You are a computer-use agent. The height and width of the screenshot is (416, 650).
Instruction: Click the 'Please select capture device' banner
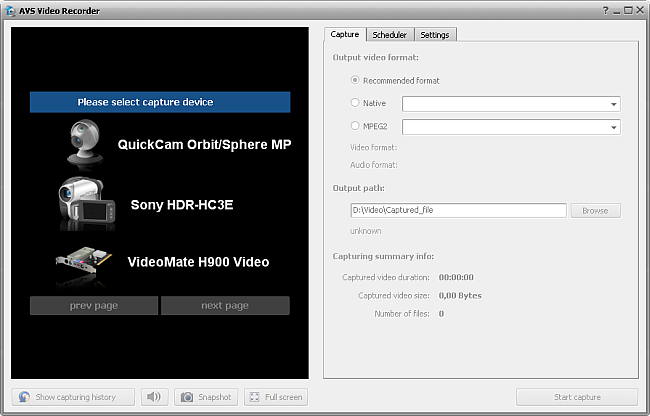[160, 102]
